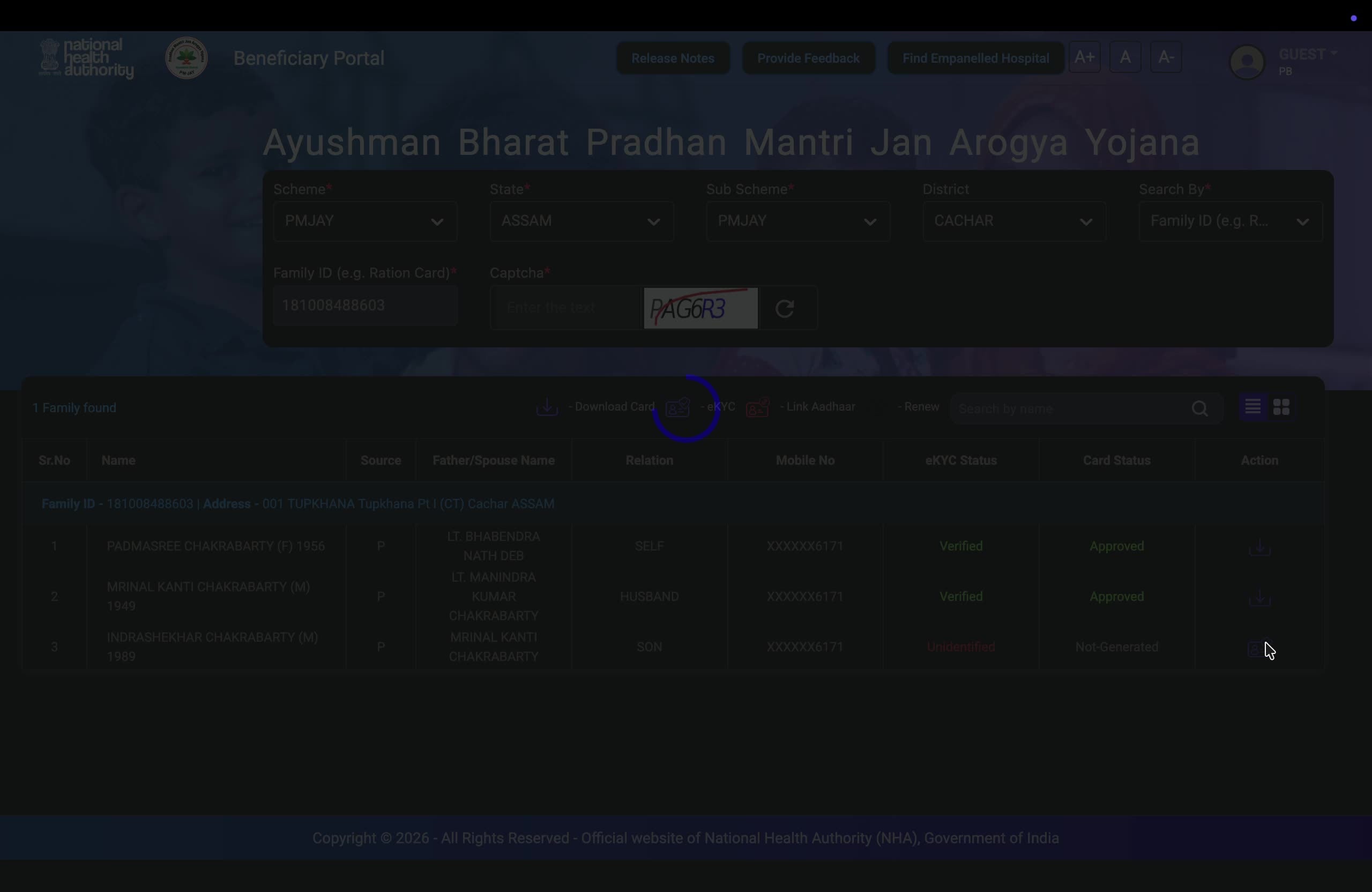
Task: Open the State dropdown showing ASSAM
Action: (581, 221)
